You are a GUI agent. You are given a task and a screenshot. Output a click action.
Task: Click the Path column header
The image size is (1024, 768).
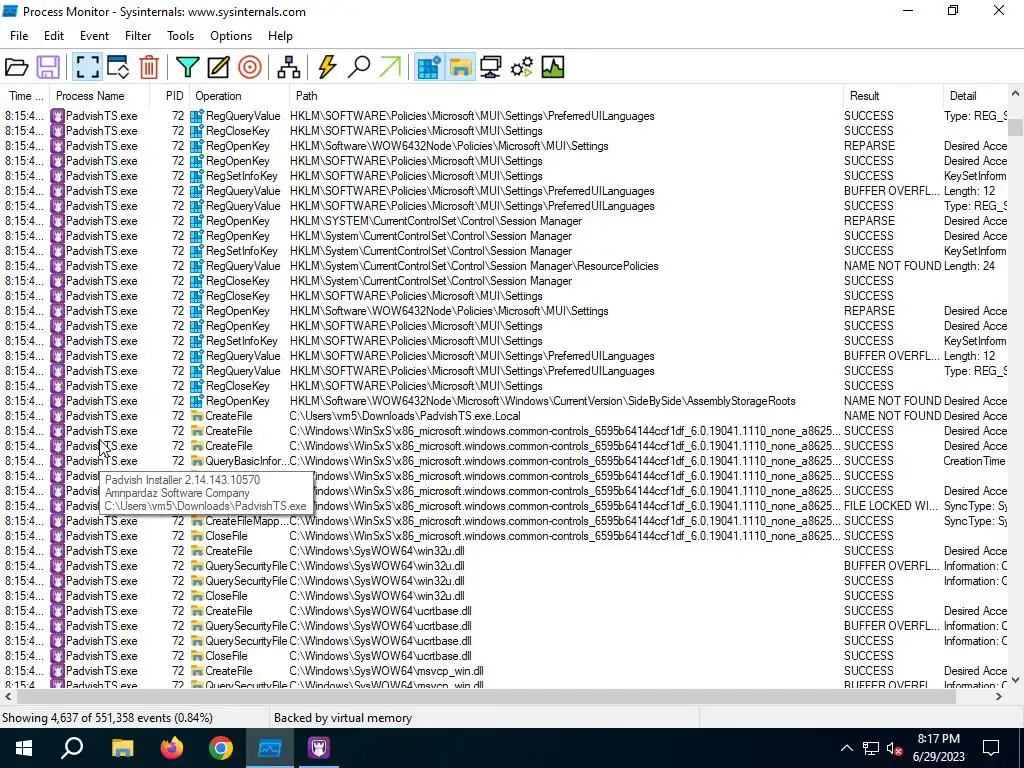point(566,96)
